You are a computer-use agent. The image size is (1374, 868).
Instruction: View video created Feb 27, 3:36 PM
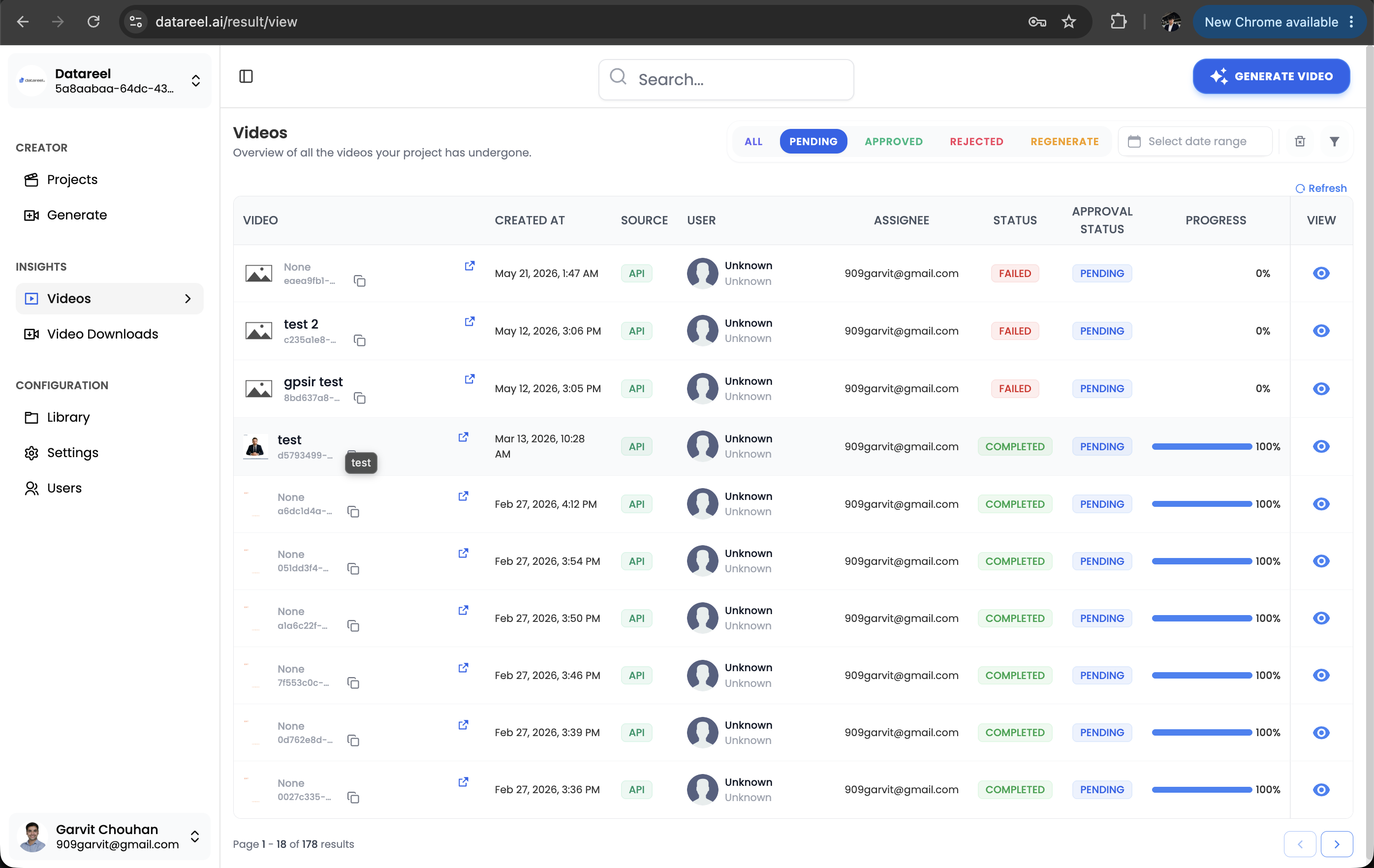pyautogui.click(x=1321, y=789)
